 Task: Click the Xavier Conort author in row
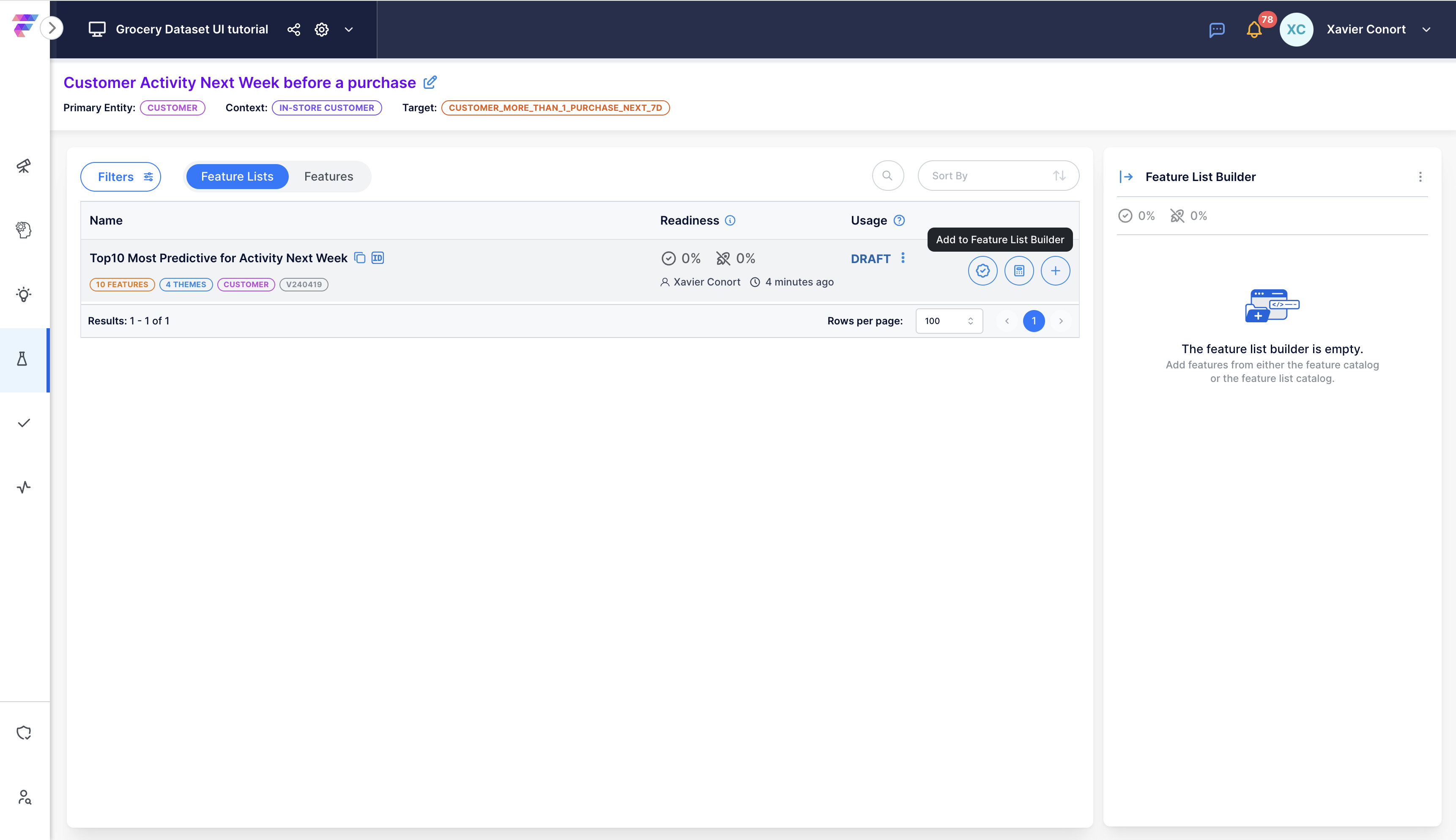(701, 282)
